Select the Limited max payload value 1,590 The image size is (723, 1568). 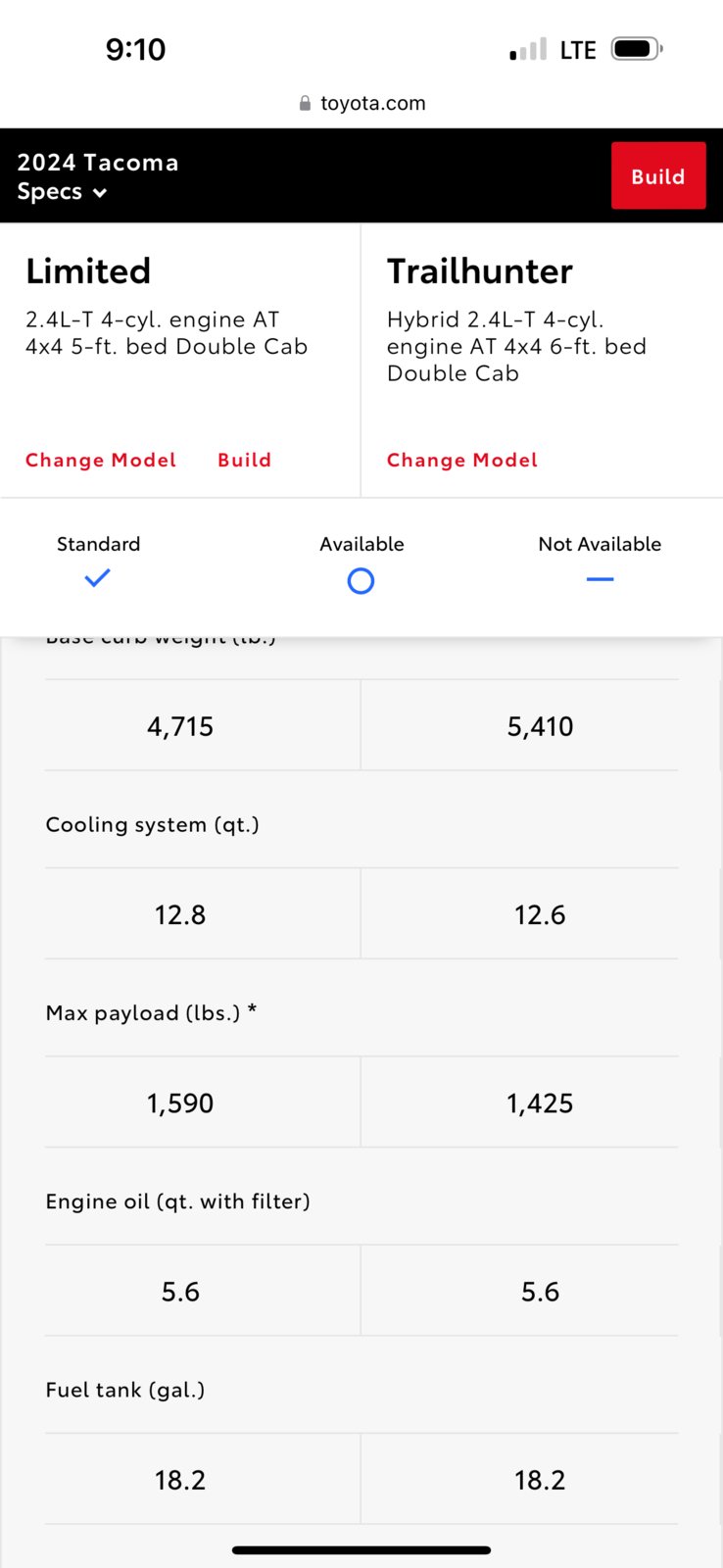(180, 1103)
